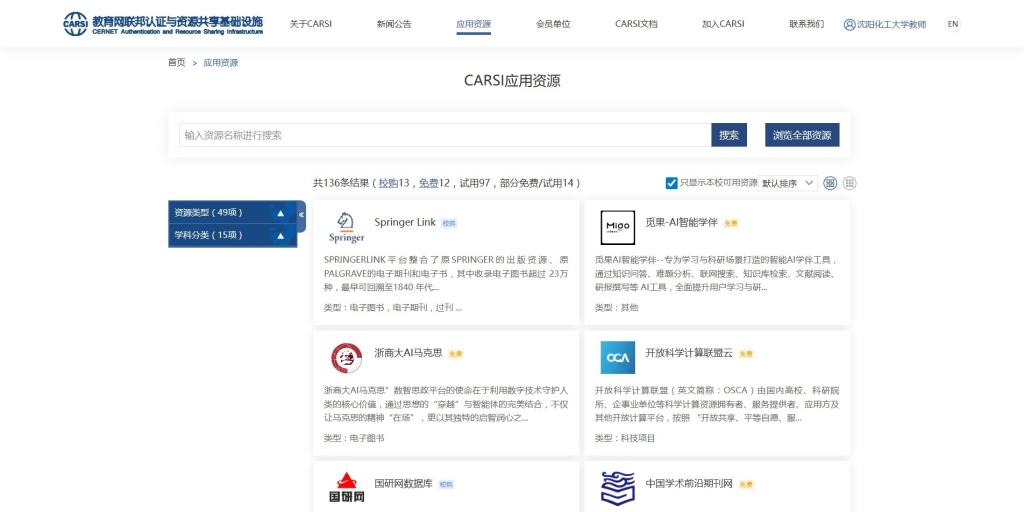1024x512 pixels.
Task: Switch language with EN button
Action: pyautogui.click(x=953, y=24)
